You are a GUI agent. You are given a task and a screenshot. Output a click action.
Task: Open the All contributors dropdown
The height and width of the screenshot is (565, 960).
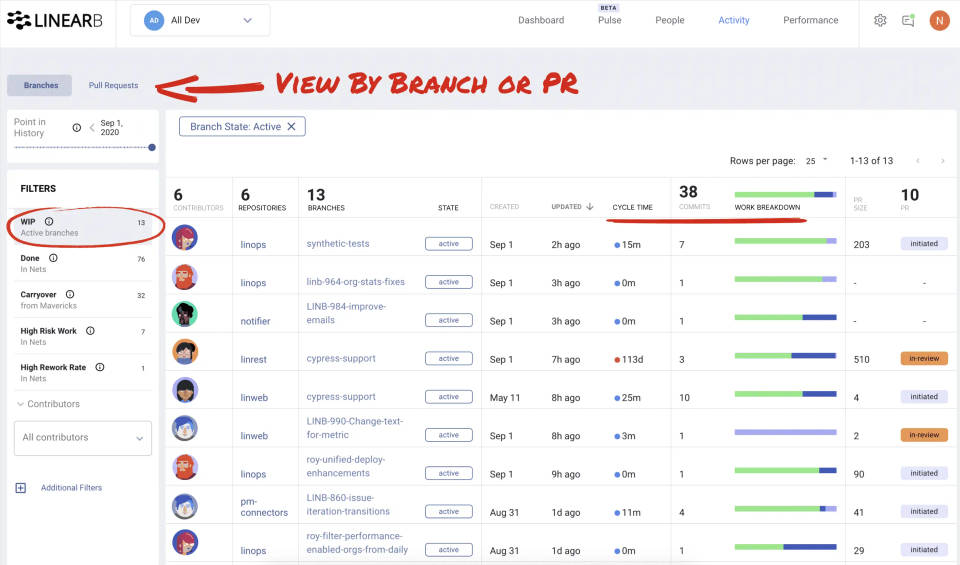(83, 438)
